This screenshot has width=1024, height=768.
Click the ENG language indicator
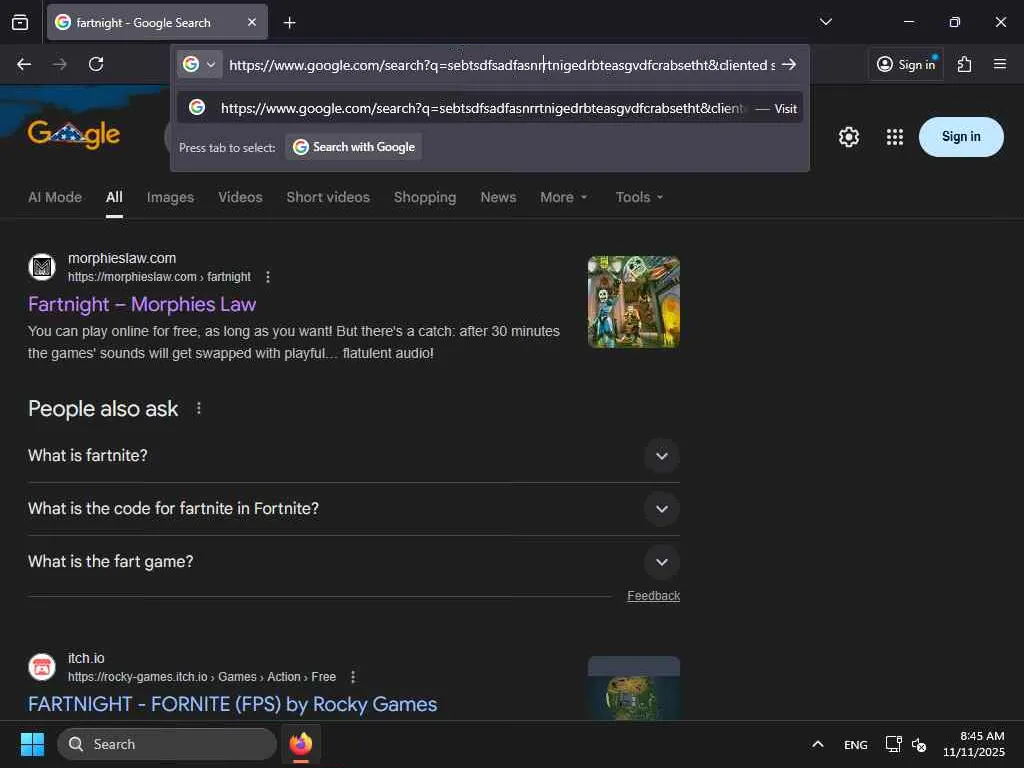(x=856, y=744)
